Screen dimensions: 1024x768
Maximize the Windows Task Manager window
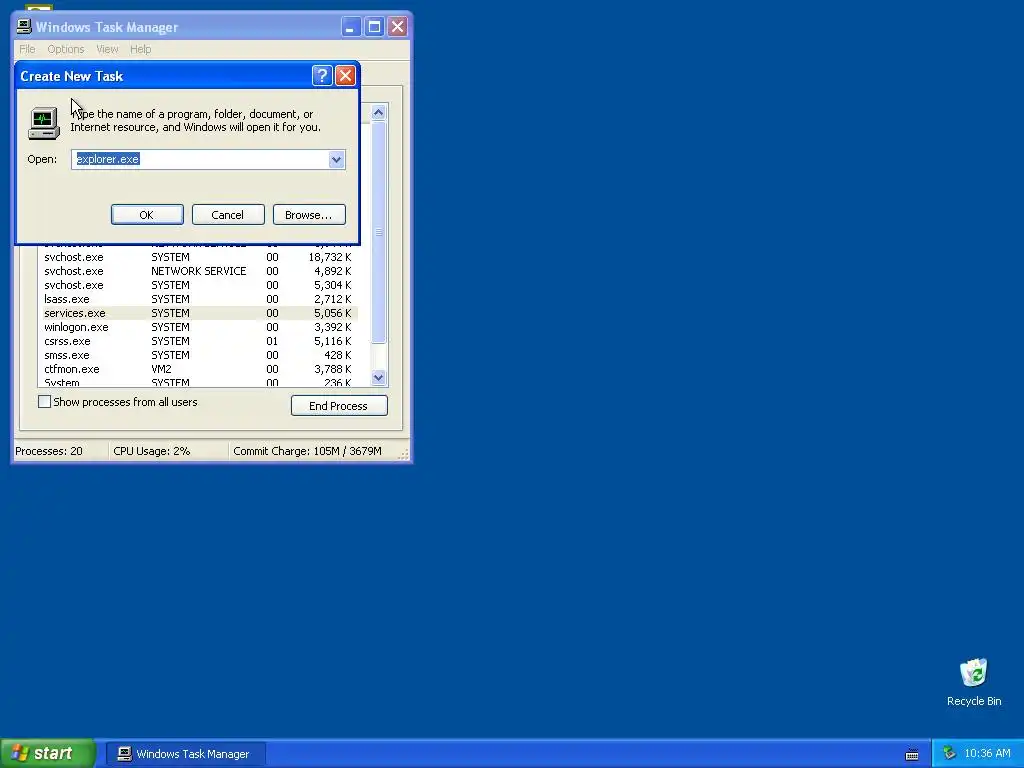pos(374,27)
